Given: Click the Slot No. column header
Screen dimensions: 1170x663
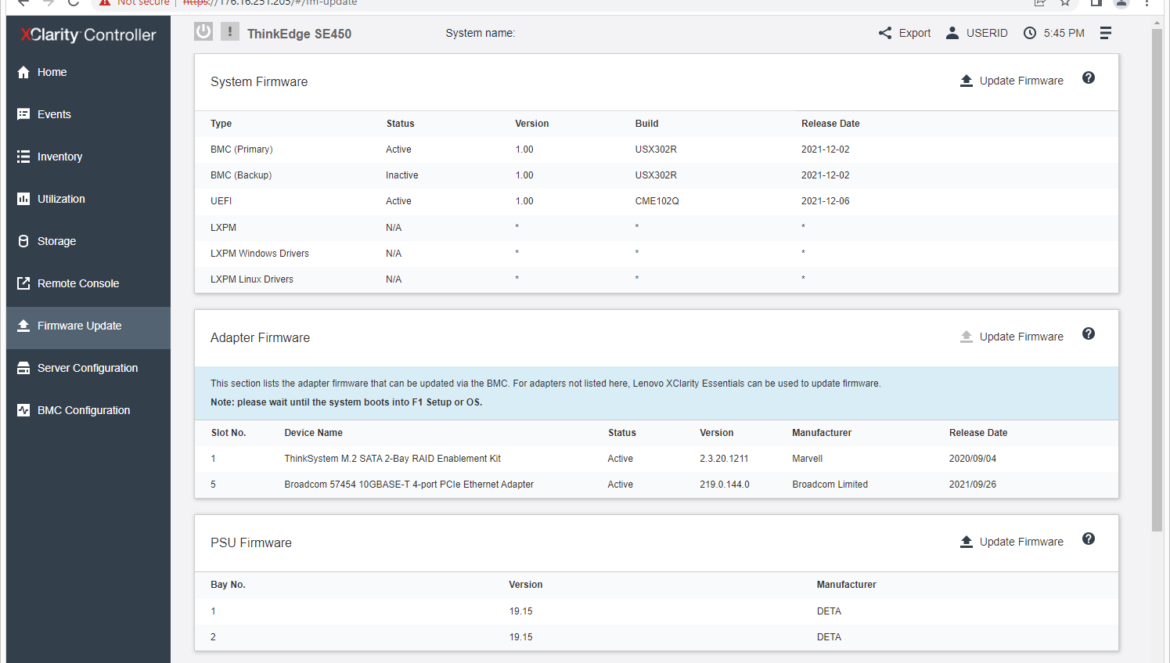Looking at the screenshot, I should pyautogui.click(x=228, y=433).
